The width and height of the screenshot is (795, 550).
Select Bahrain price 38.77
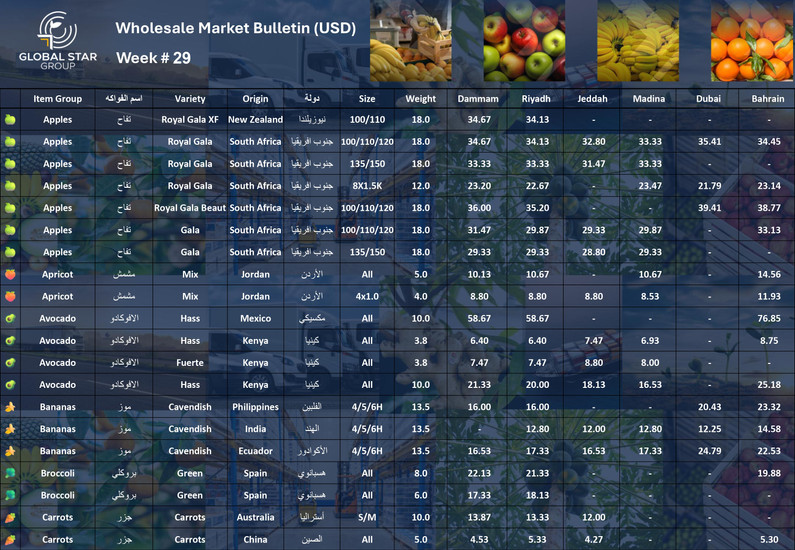(x=769, y=208)
